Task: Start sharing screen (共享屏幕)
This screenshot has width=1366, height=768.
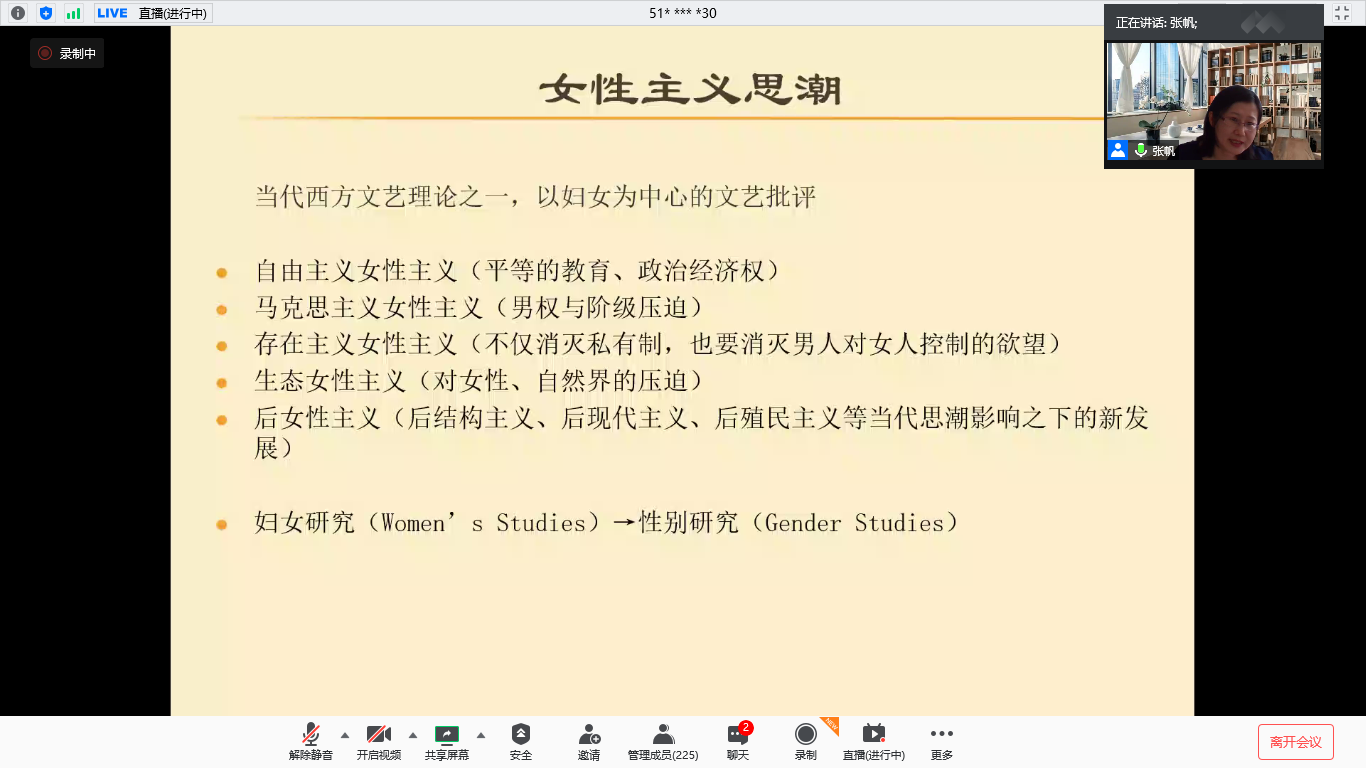Action: tap(446, 741)
